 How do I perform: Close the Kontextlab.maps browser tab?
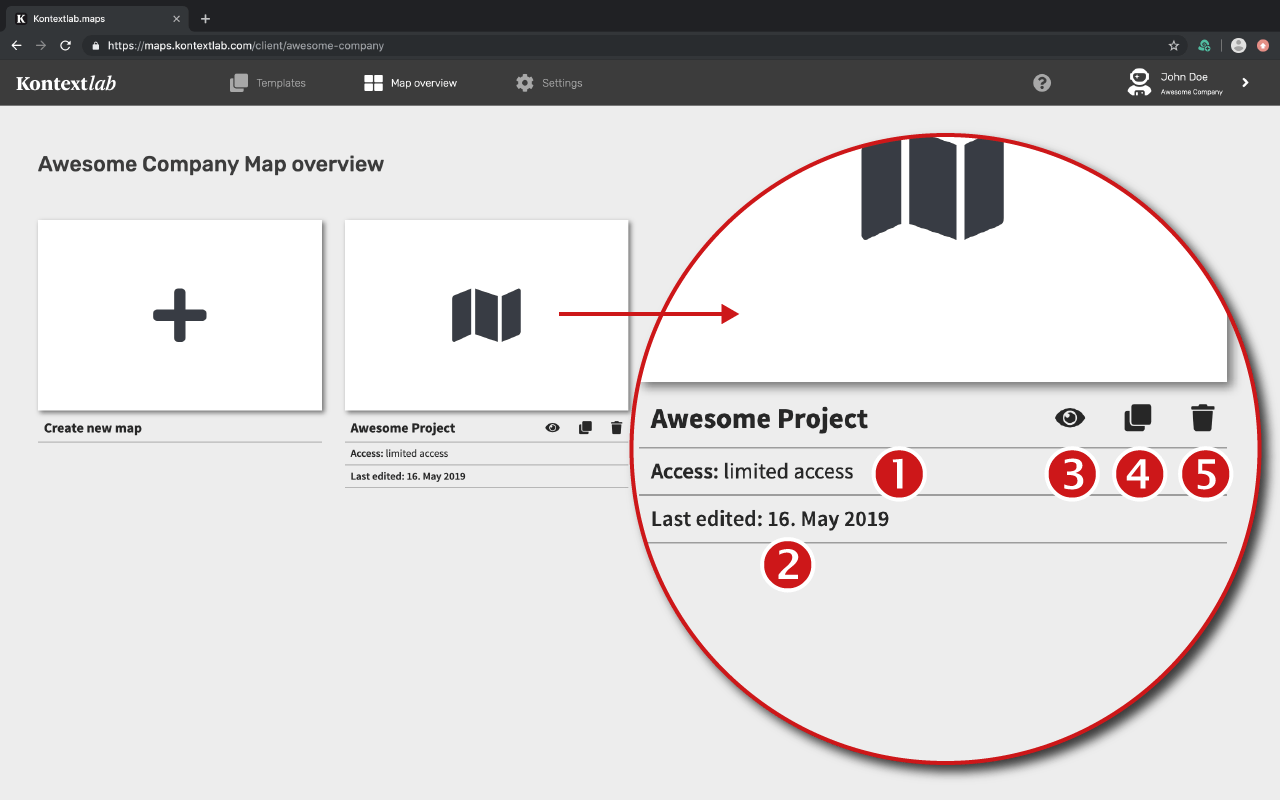pyautogui.click(x=176, y=19)
